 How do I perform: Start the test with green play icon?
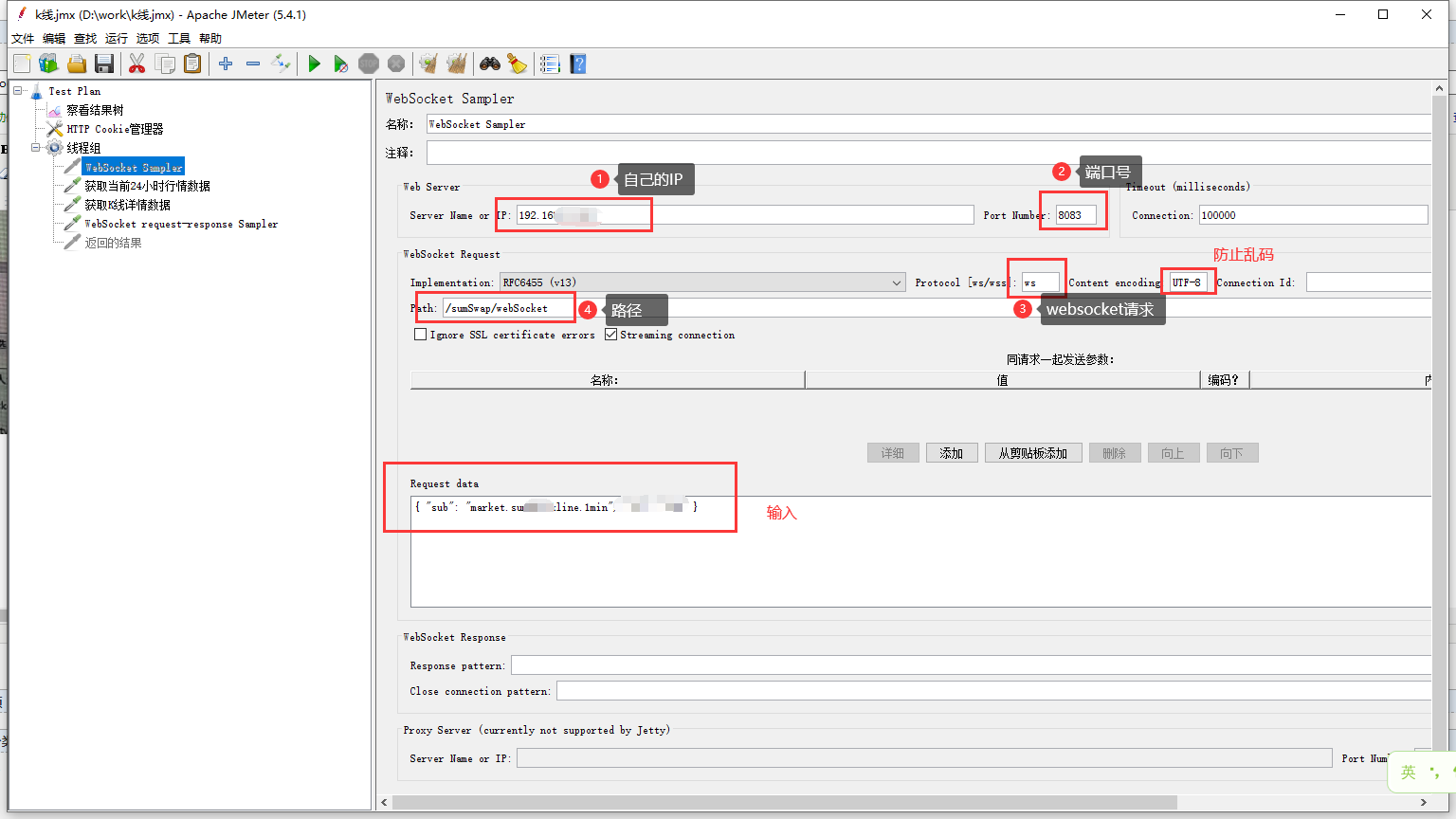[x=314, y=64]
